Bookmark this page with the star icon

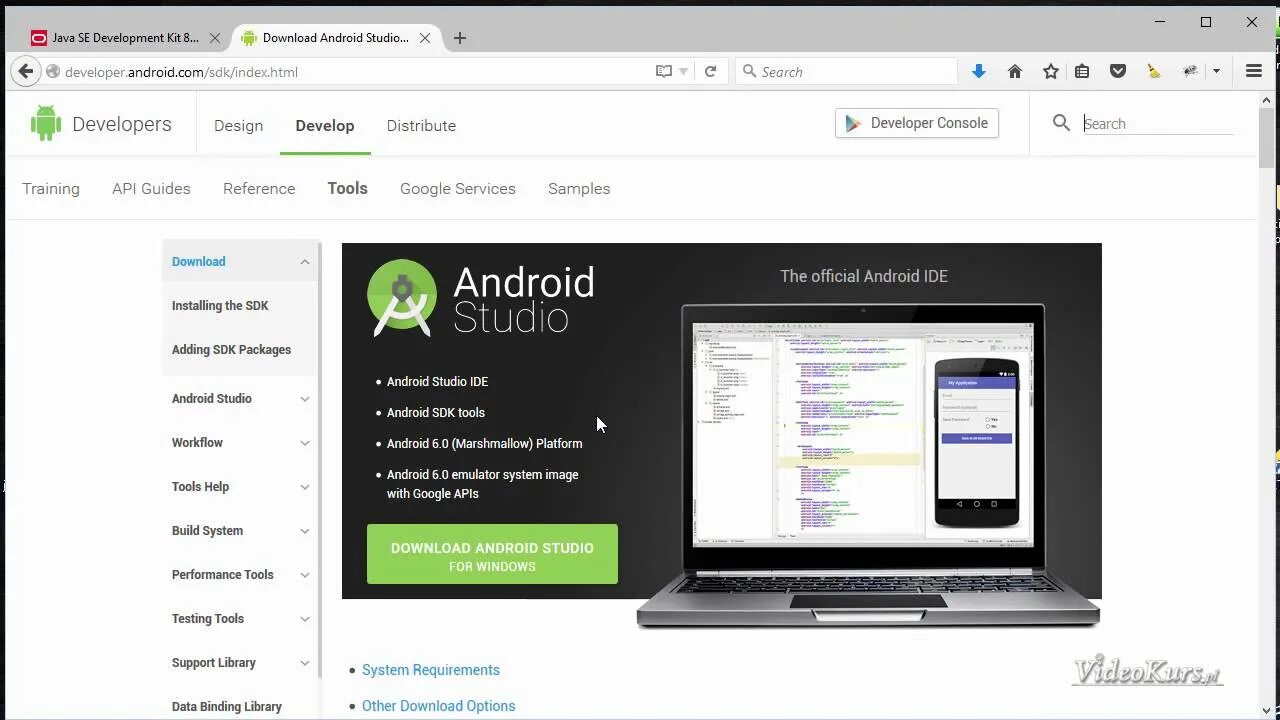(x=1051, y=72)
